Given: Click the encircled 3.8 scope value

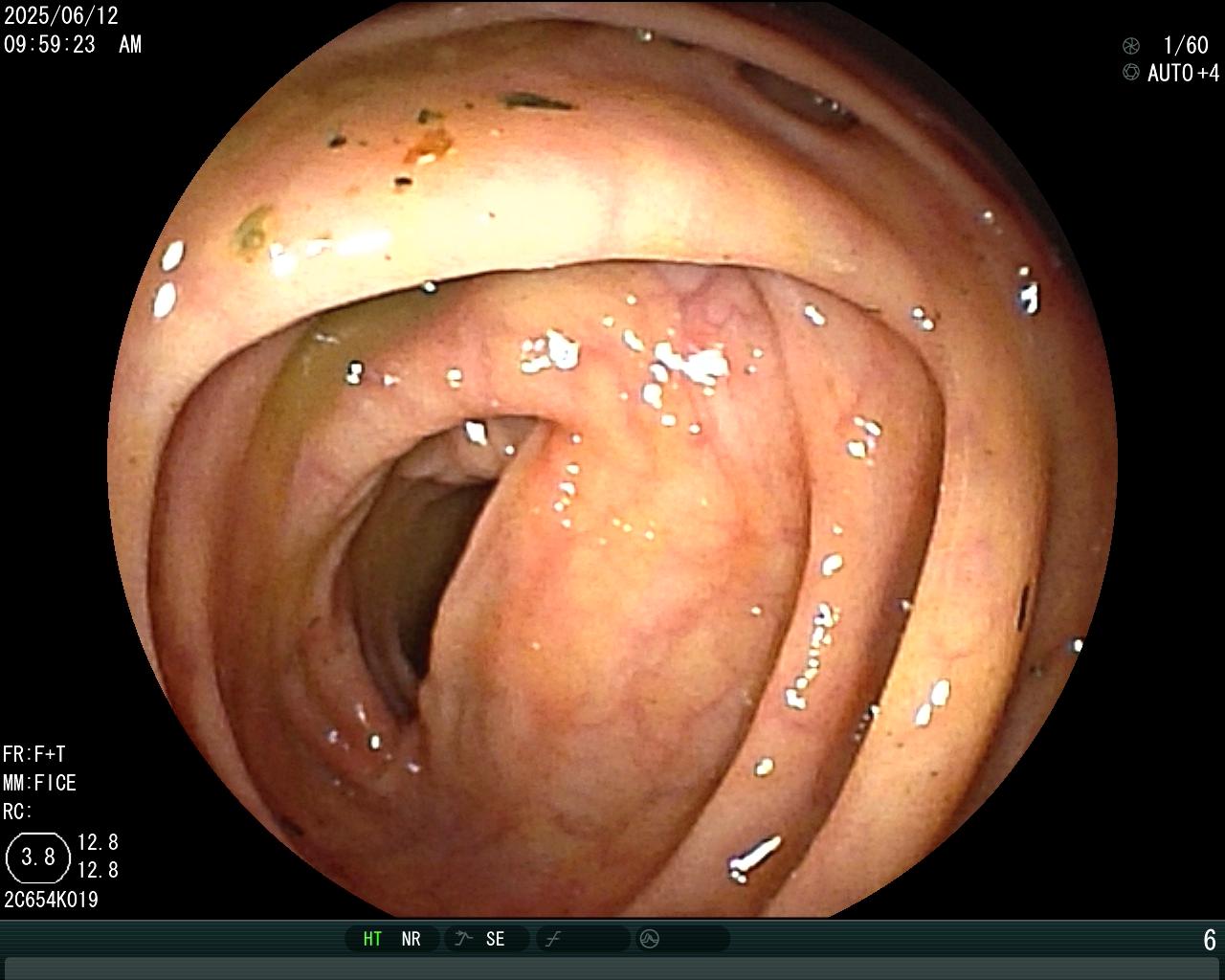Looking at the screenshot, I should pyautogui.click(x=38, y=857).
